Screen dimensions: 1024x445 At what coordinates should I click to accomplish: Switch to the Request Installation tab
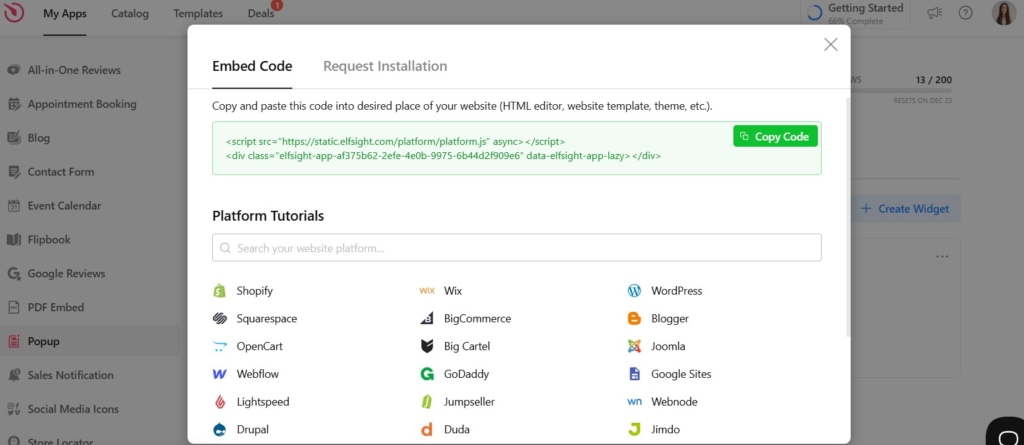pyautogui.click(x=385, y=66)
